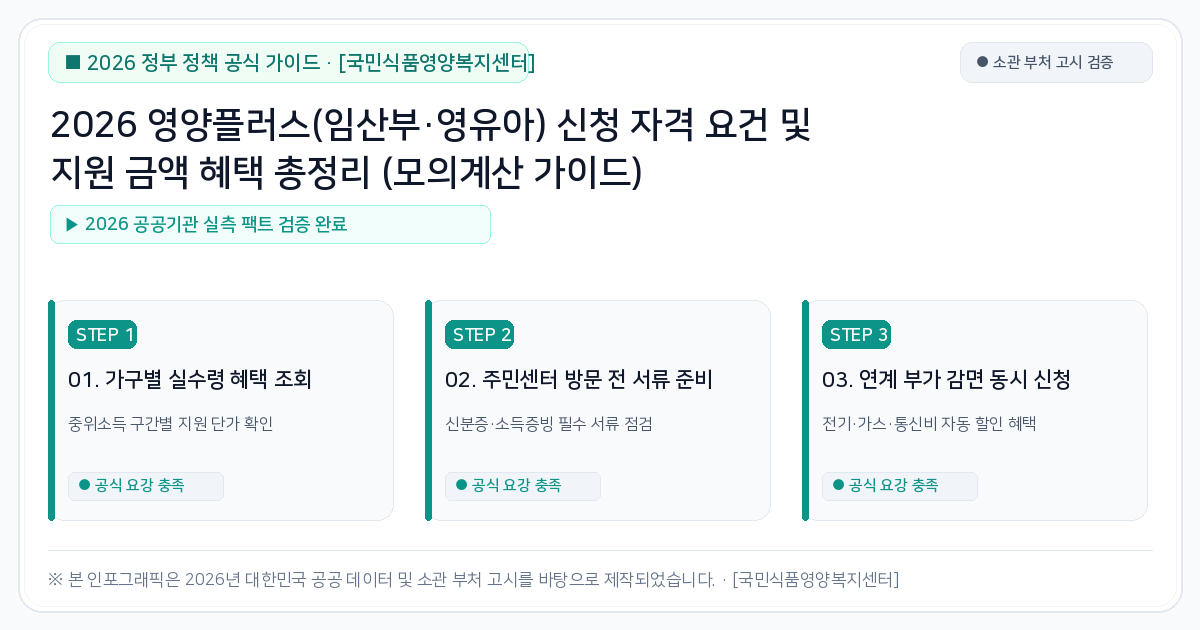Image resolution: width=1200 pixels, height=630 pixels.
Task: Open the 2026 공공기관 실측 팩트 검증 완료 banner
Action: (270, 224)
